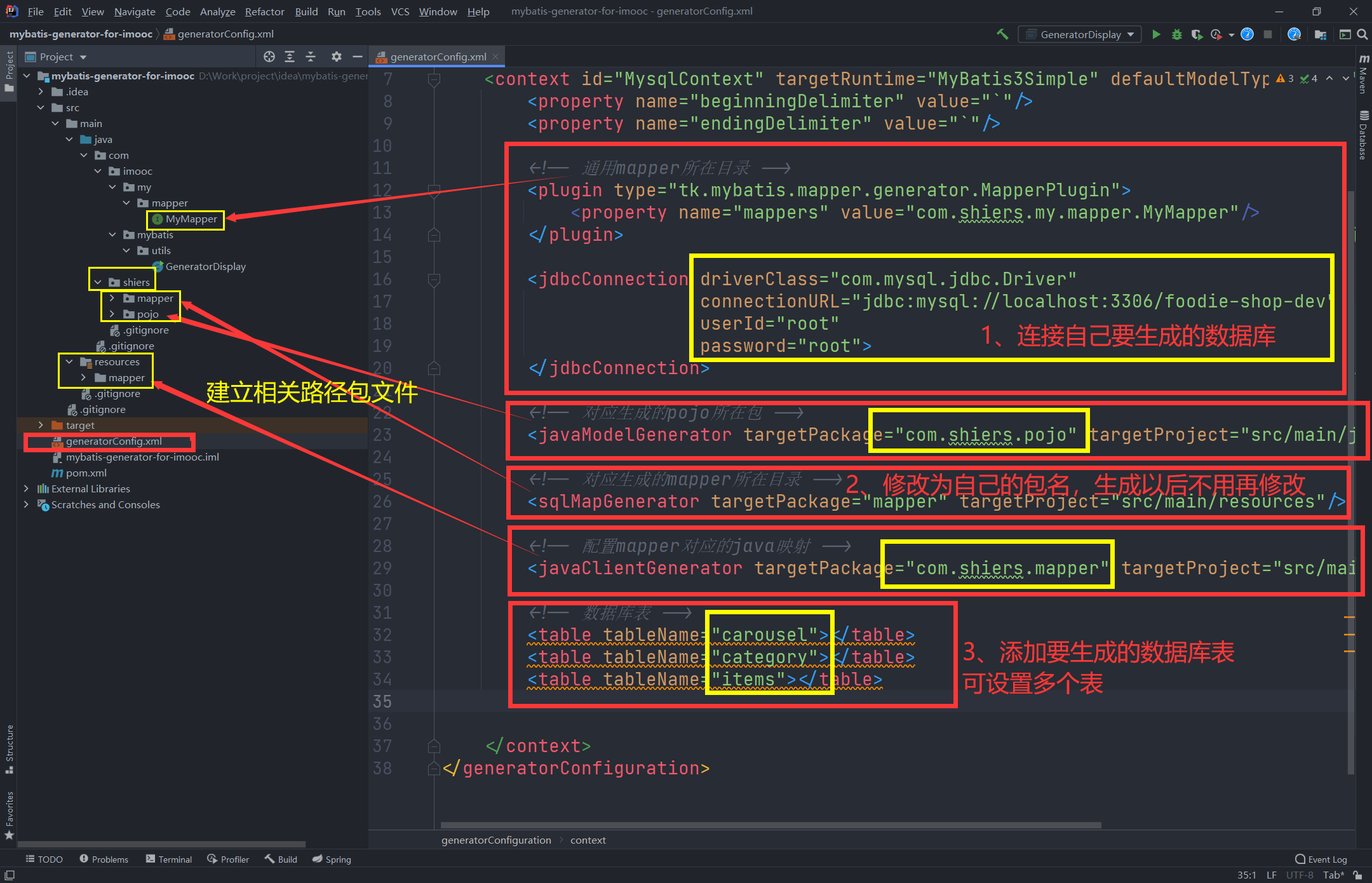Toggle tool window bars icon bottom-left
This screenshot has height=883, width=1372.
10,875
